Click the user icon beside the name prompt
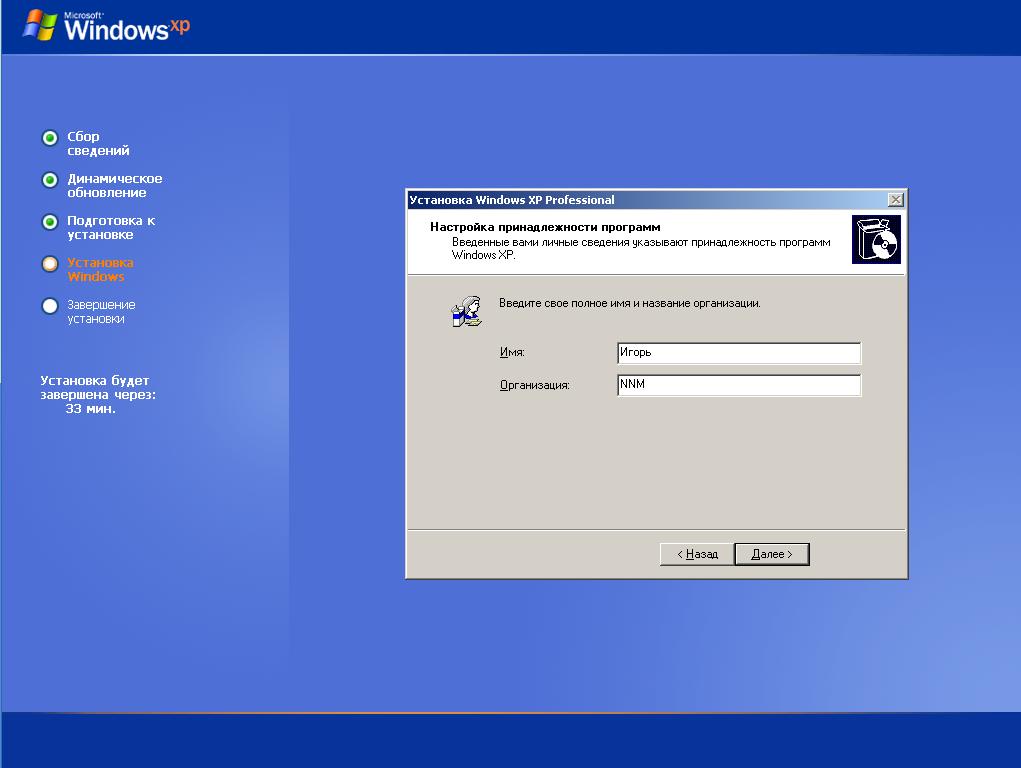1021x768 pixels. (467, 311)
